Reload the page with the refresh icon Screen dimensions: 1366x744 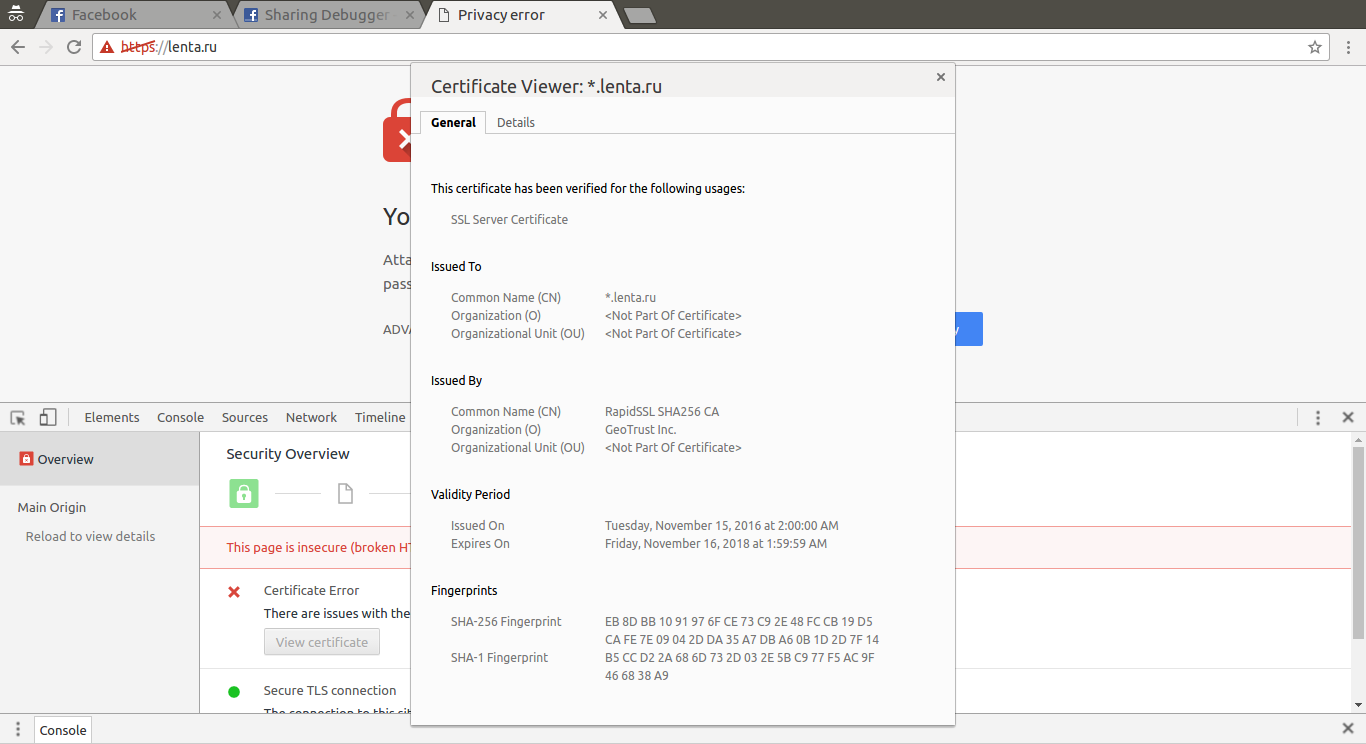pyautogui.click(x=74, y=47)
